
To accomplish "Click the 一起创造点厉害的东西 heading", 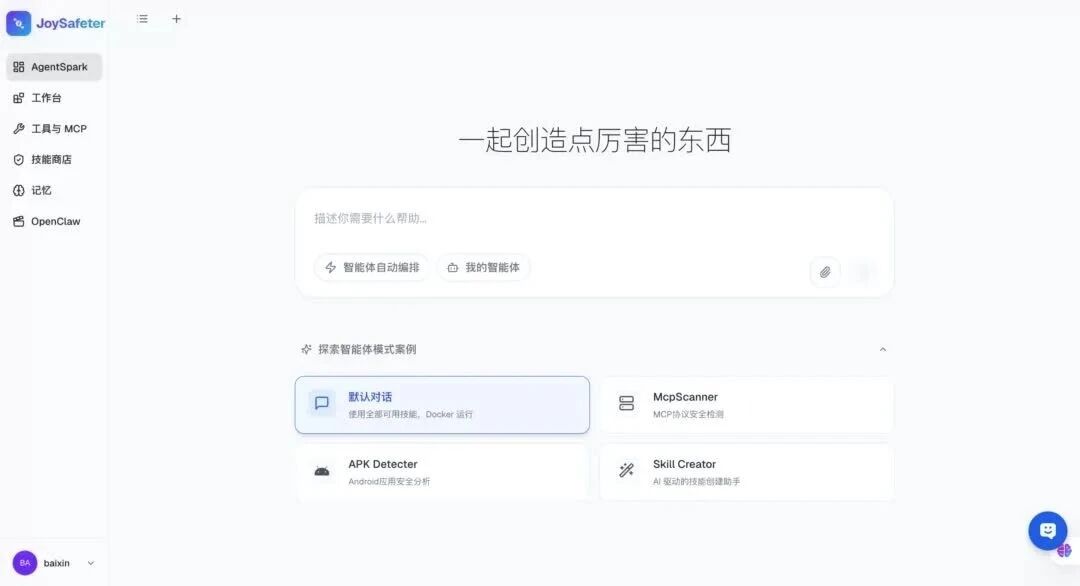I will [594, 140].
